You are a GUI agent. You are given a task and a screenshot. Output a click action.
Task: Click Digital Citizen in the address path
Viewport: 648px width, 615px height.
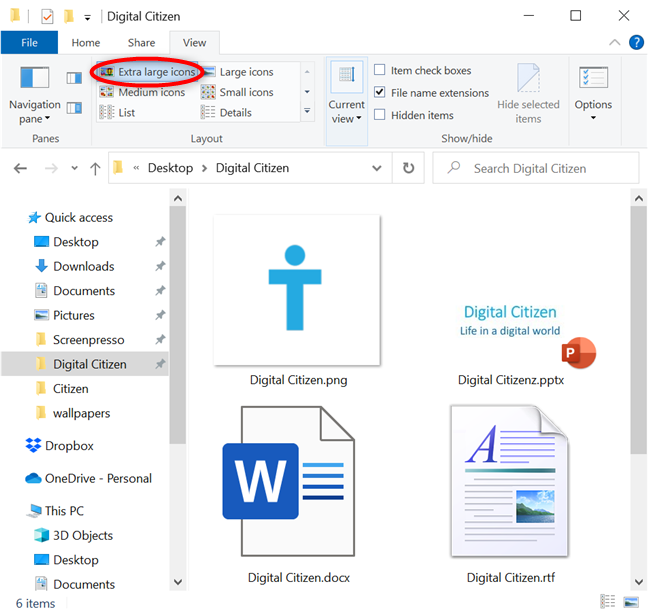coord(252,168)
